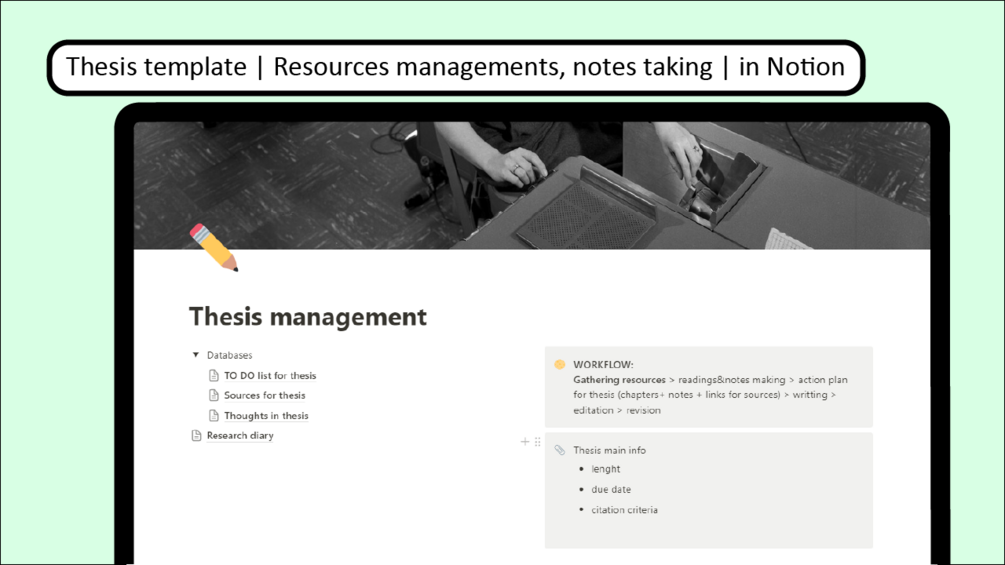Open the Sources for thesis page
The width and height of the screenshot is (1005, 565).
tap(265, 395)
